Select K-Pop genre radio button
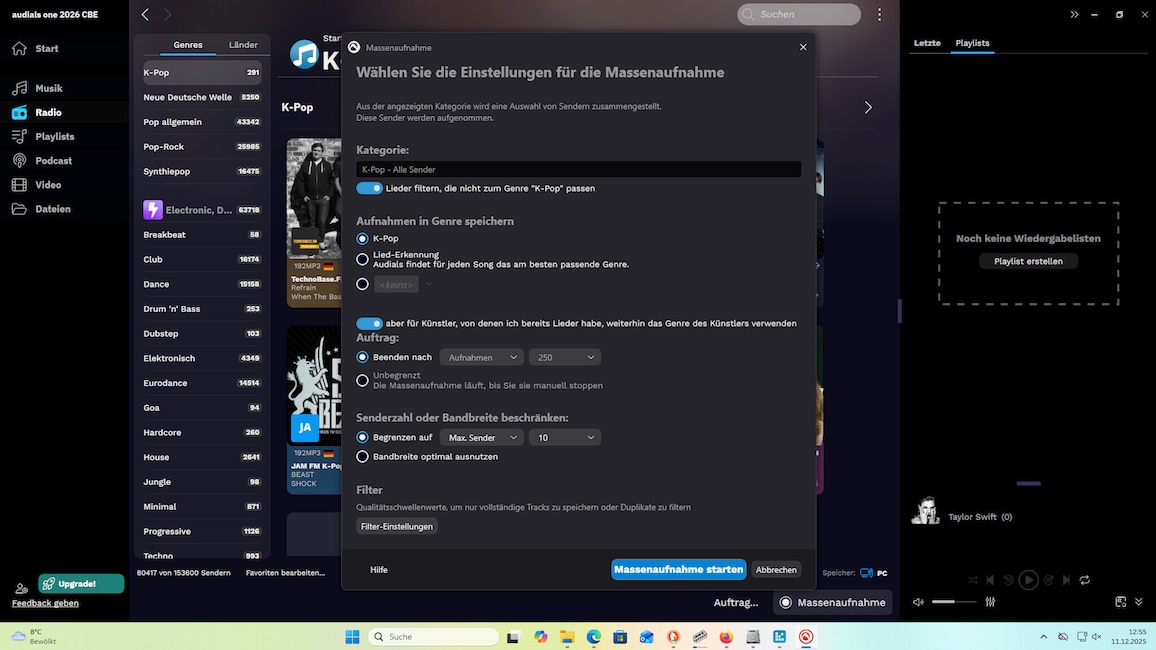This screenshot has width=1156, height=650. tap(362, 239)
